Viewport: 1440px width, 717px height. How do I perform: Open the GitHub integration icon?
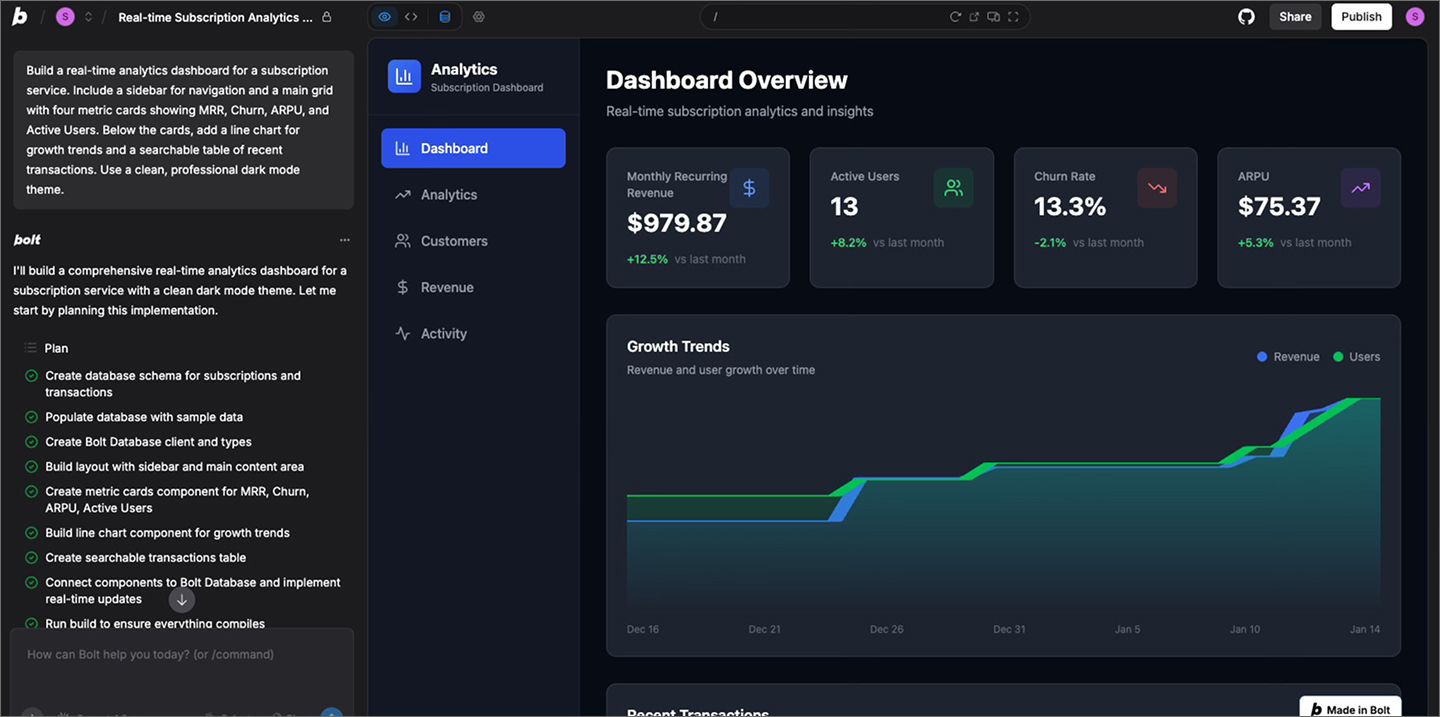pyautogui.click(x=1246, y=16)
